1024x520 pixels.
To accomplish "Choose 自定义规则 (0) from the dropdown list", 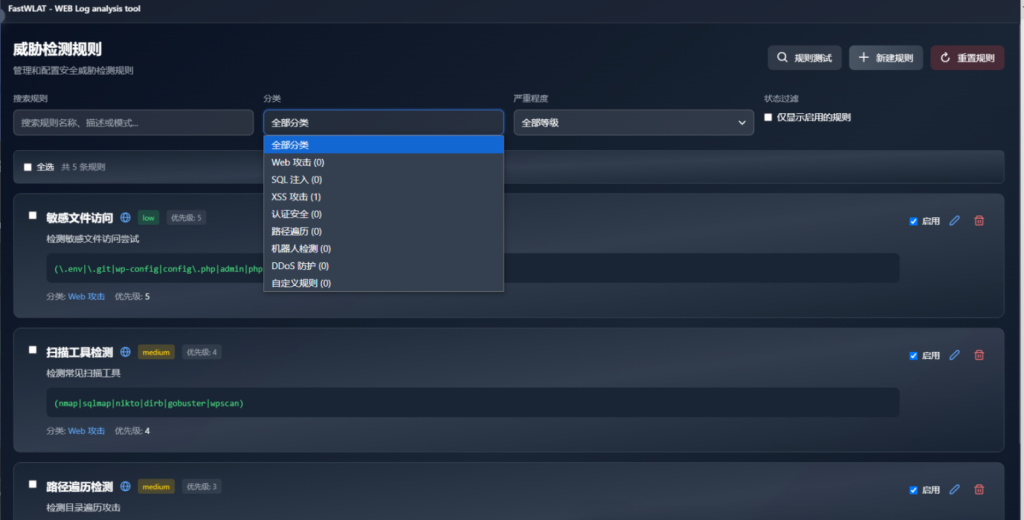I will [x=301, y=283].
